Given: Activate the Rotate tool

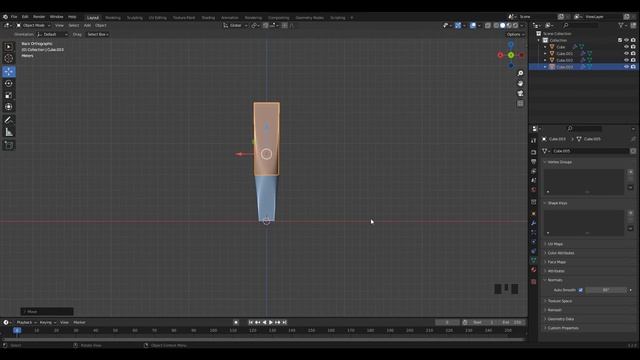Looking at the screenshot, I should 9,83.
